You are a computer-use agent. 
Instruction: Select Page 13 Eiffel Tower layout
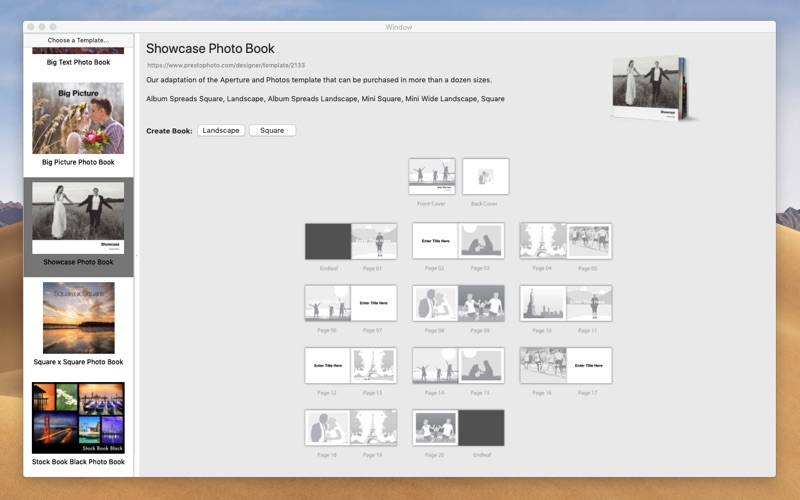[x=374, y=366]
